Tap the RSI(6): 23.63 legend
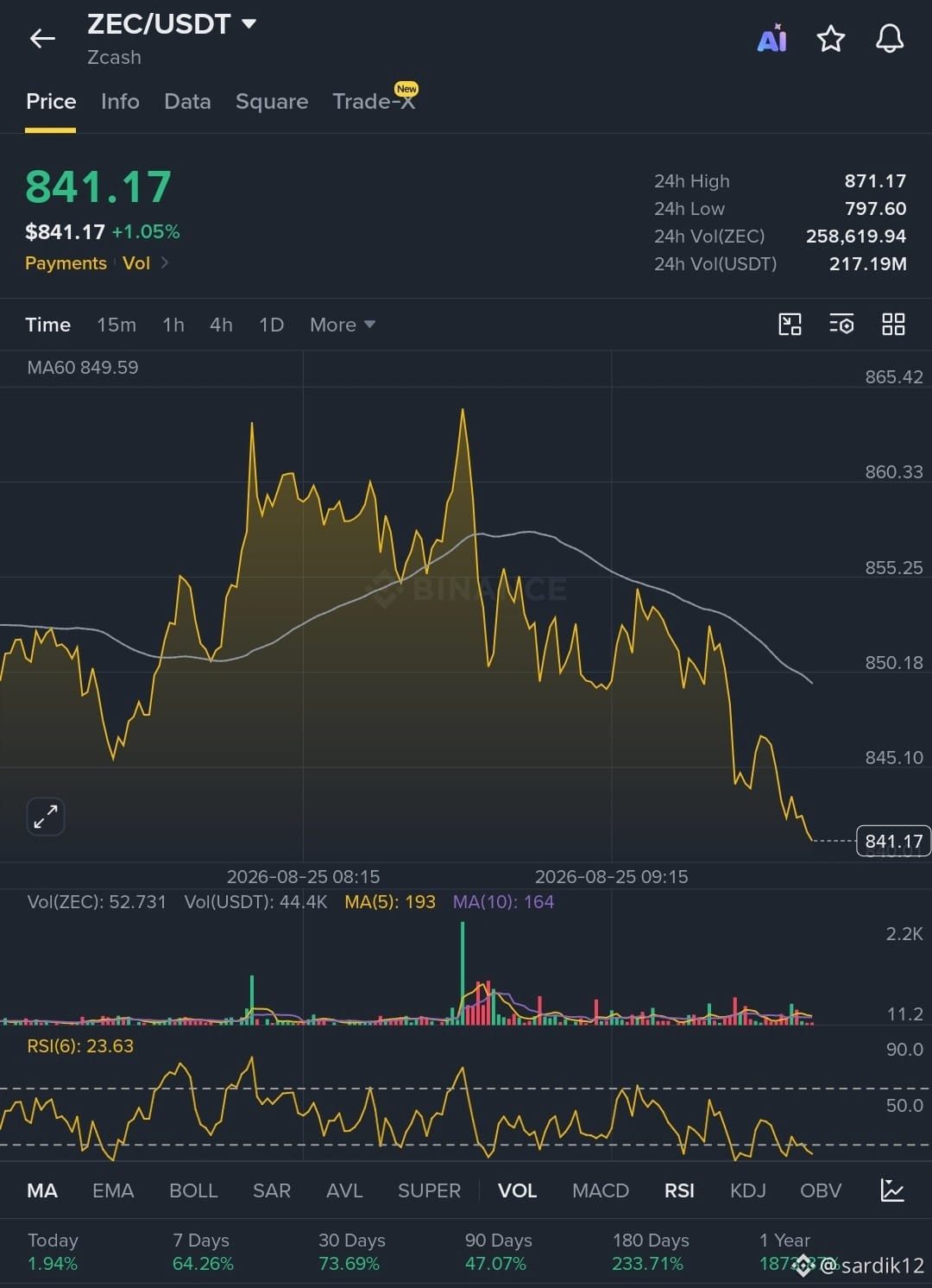 [80, 1046]
